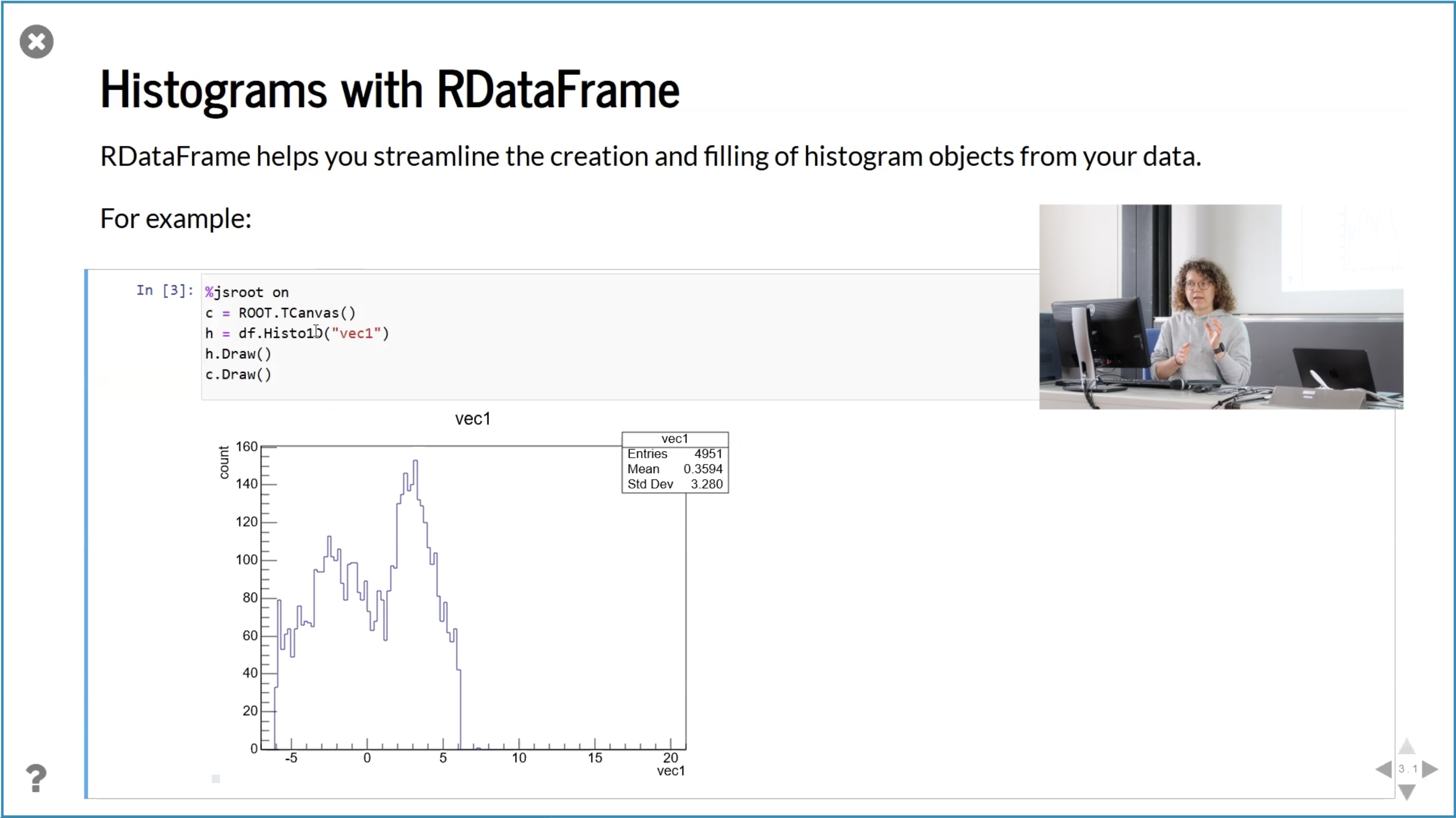Click the histogram peak near x=3
This screenshot has height=818, width=1456.
415,462
